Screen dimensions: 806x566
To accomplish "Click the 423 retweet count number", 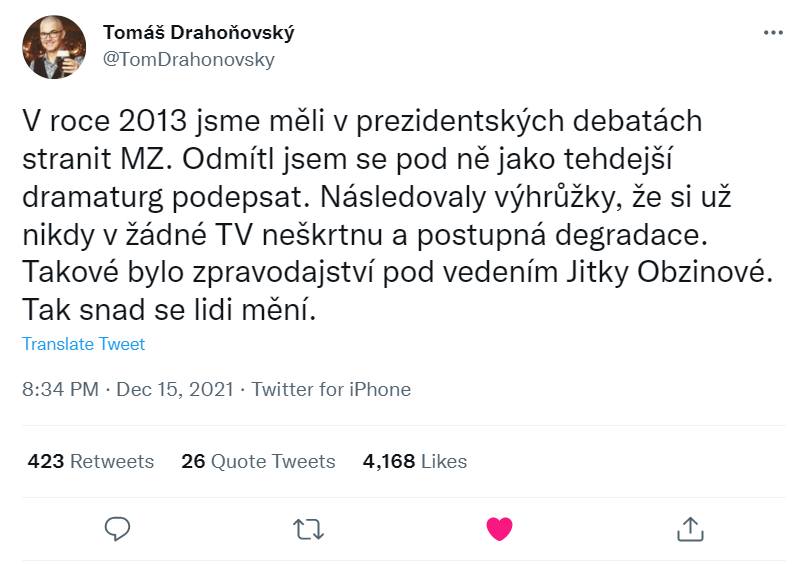I will (46, 461).
